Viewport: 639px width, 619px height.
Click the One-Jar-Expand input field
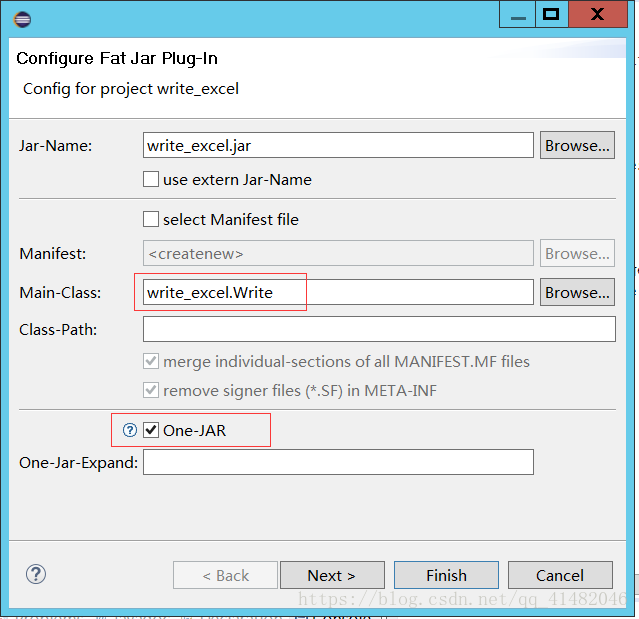point(338,462)
